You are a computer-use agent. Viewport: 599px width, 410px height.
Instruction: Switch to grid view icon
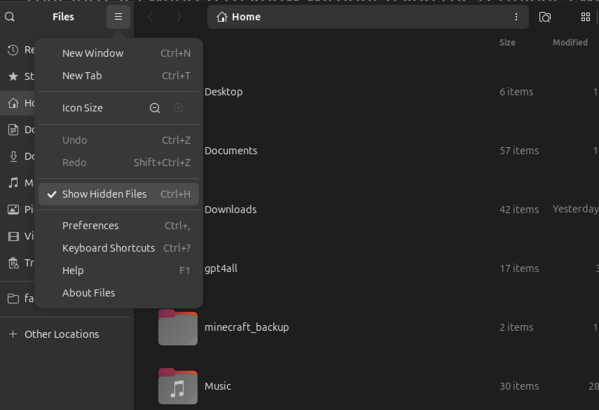(x=585, y=17)
